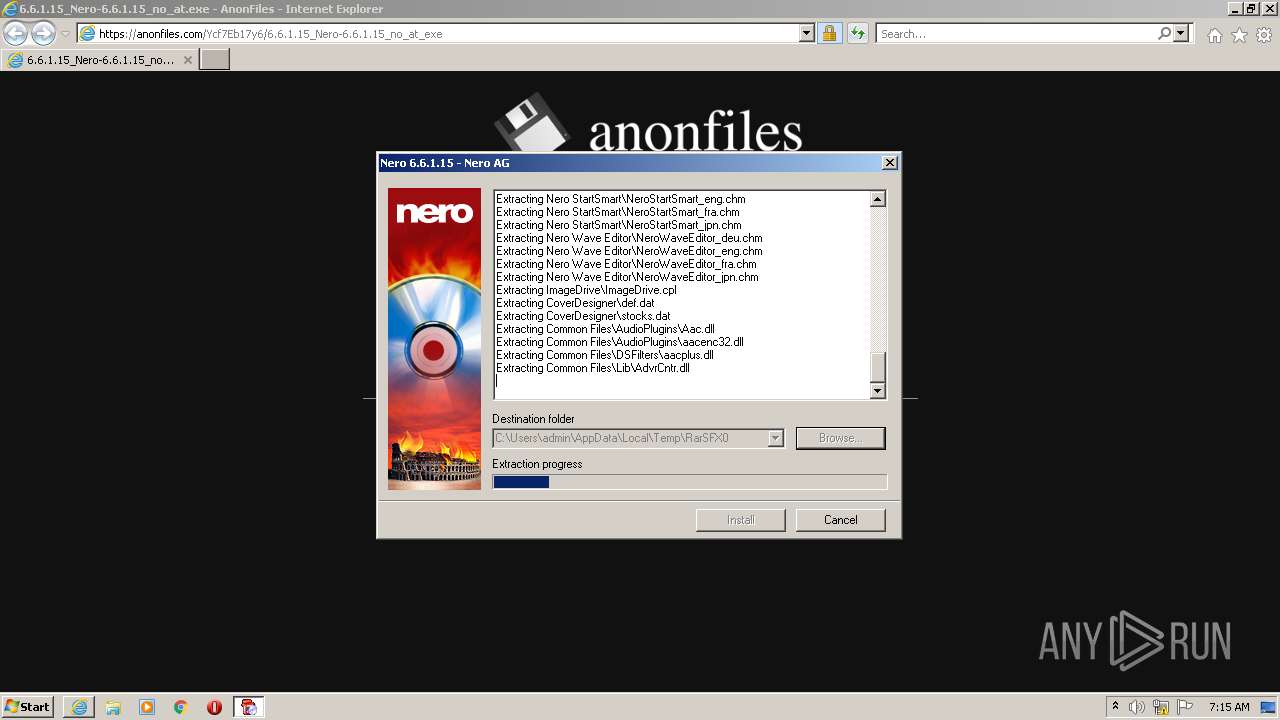Click the Browse... button
Image resolution: width=1280 pixels, height=720 pixels.
pyautogui.click(x=841, y=438)
